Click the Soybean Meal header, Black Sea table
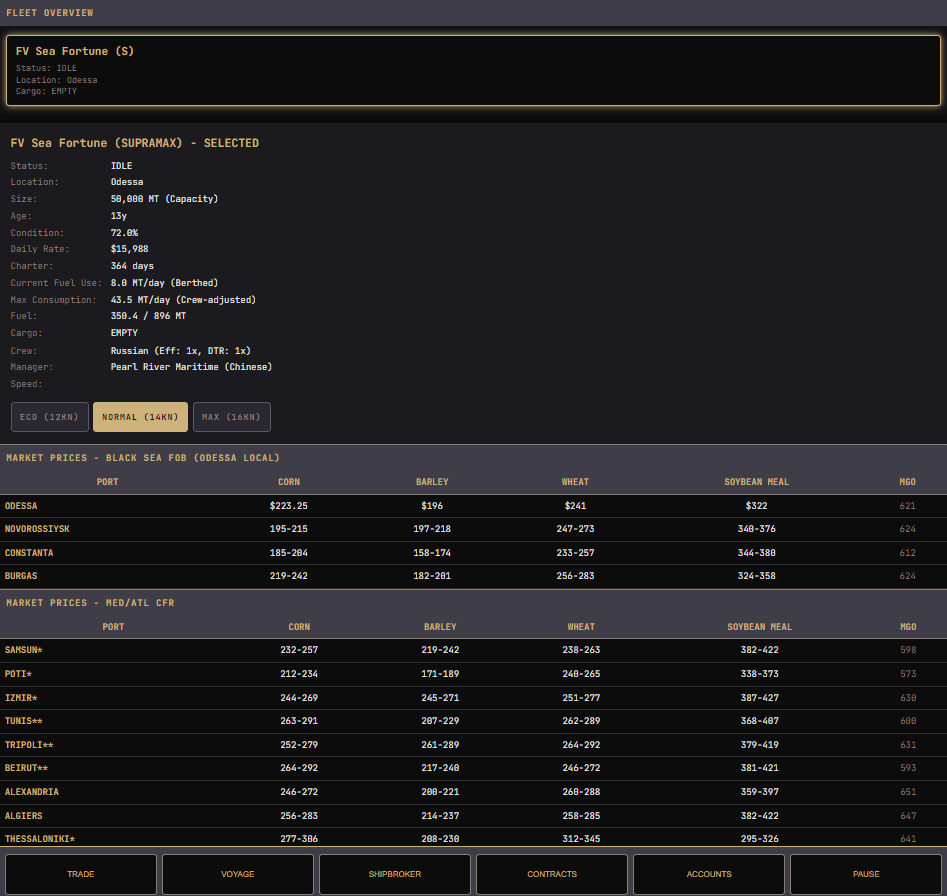The height and width of the screenshot is (896, 947). pos(756,482)
